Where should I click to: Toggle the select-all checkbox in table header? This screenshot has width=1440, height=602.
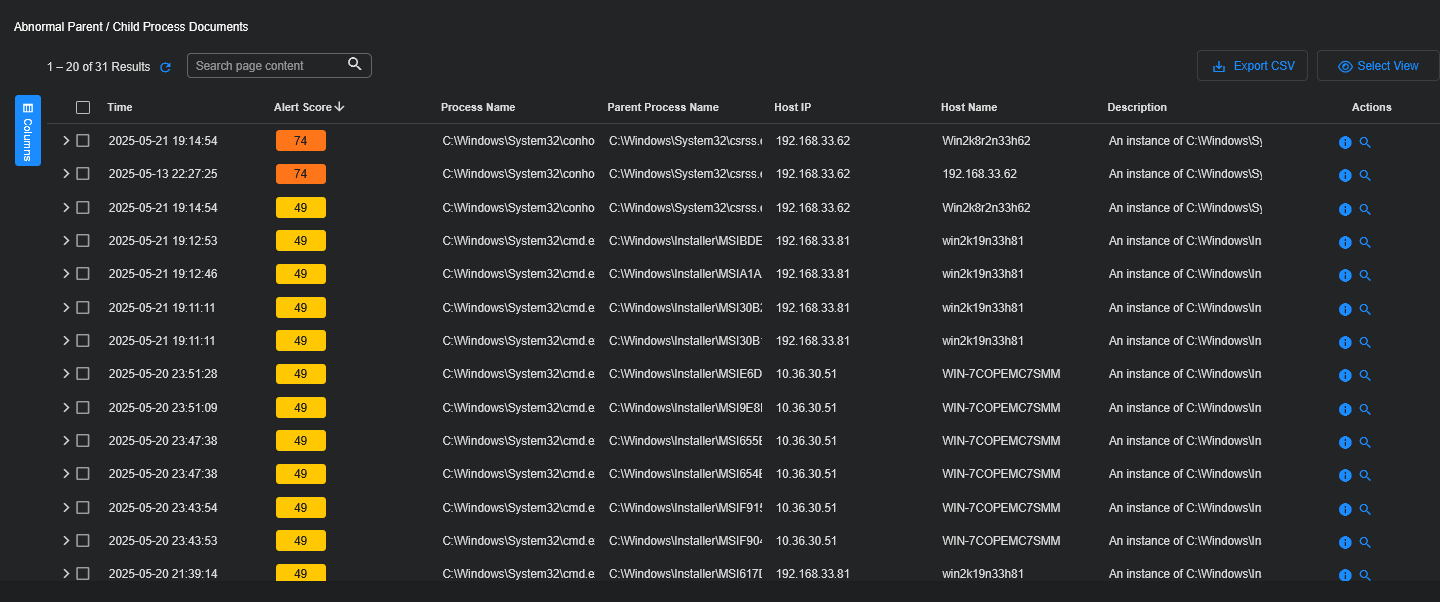(83, 107)
